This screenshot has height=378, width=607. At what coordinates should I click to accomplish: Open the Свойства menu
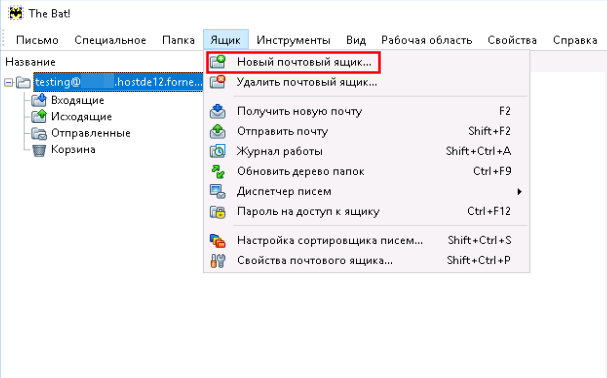512,40
